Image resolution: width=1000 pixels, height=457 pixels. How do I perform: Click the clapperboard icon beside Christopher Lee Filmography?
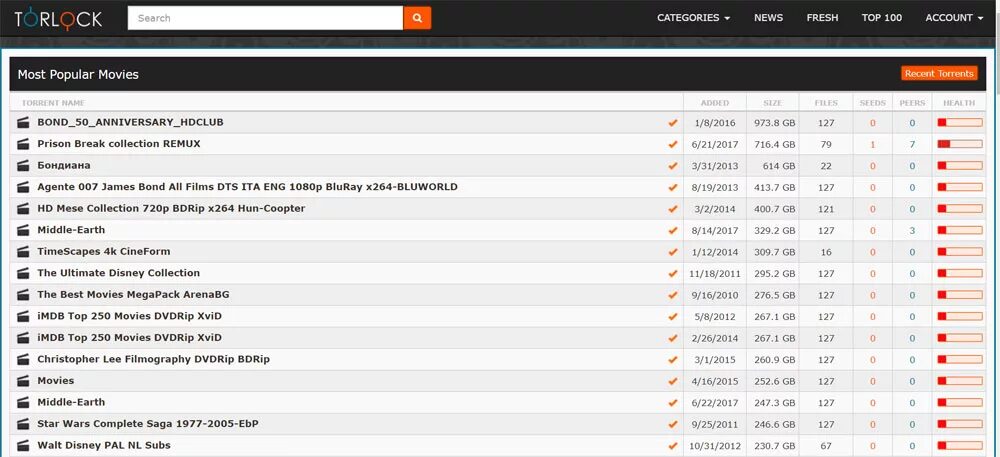point(24,359)
